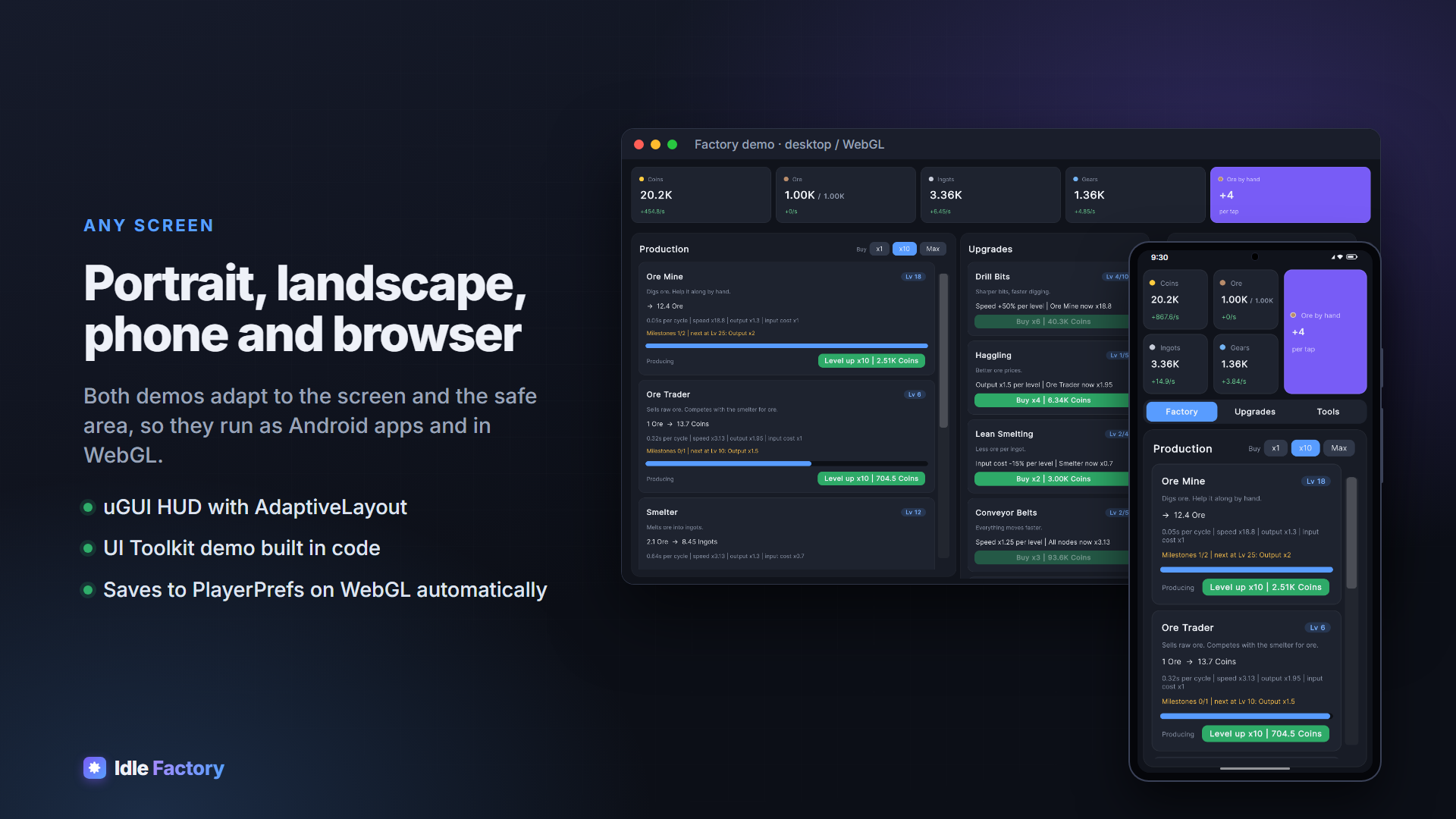Click the Ore Mine progress bar in the desktop window
The height and width of the screenshot is (819, 1456).
[x=786, y=346]
